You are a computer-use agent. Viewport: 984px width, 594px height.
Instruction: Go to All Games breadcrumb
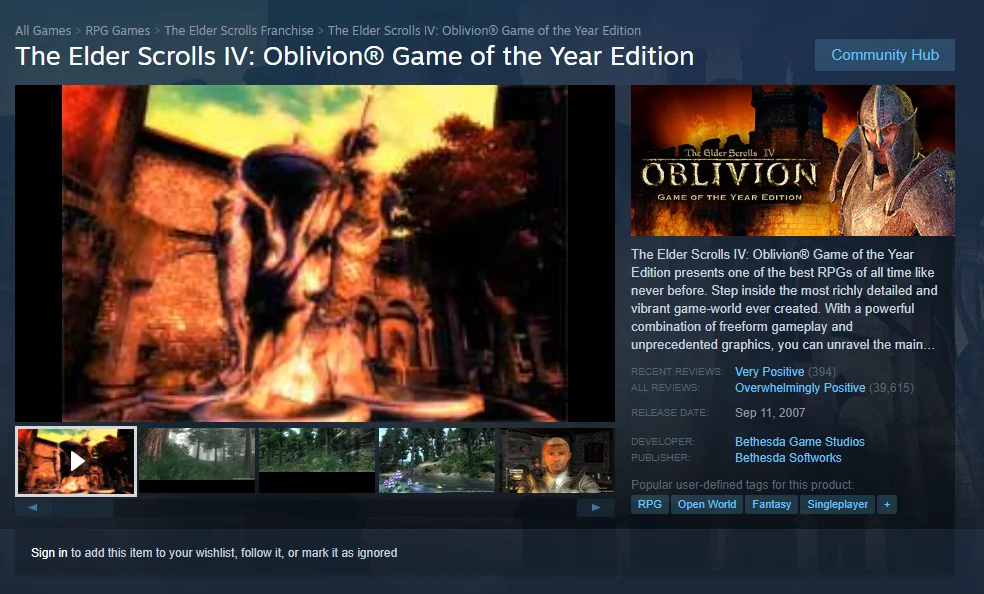click(43, 31)
